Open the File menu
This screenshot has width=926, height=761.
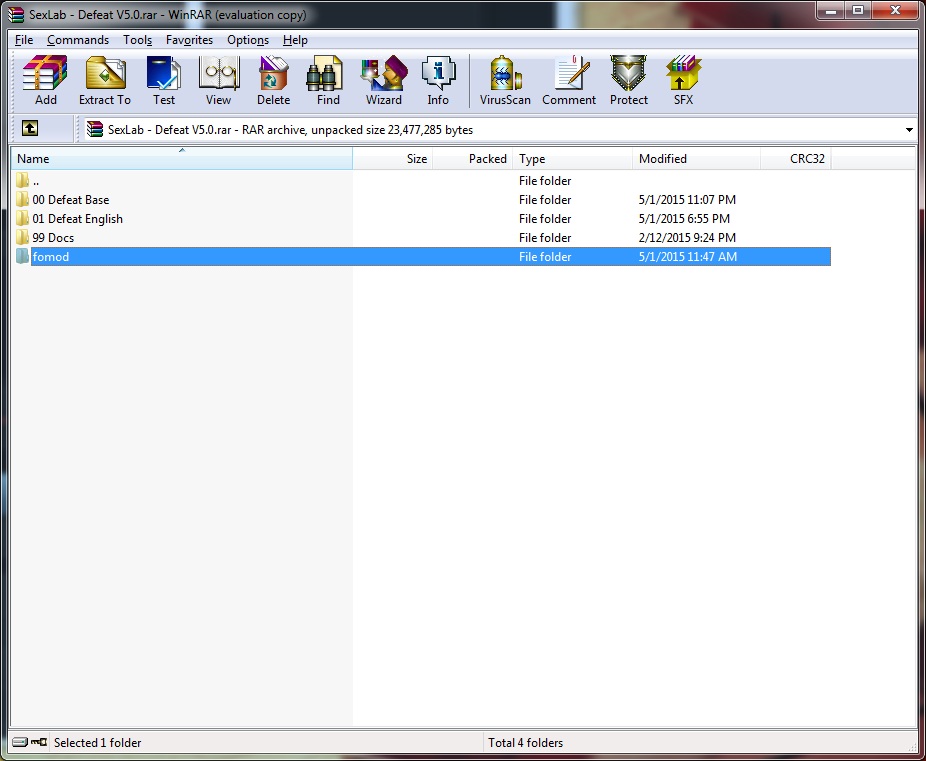tap(24, 40)
